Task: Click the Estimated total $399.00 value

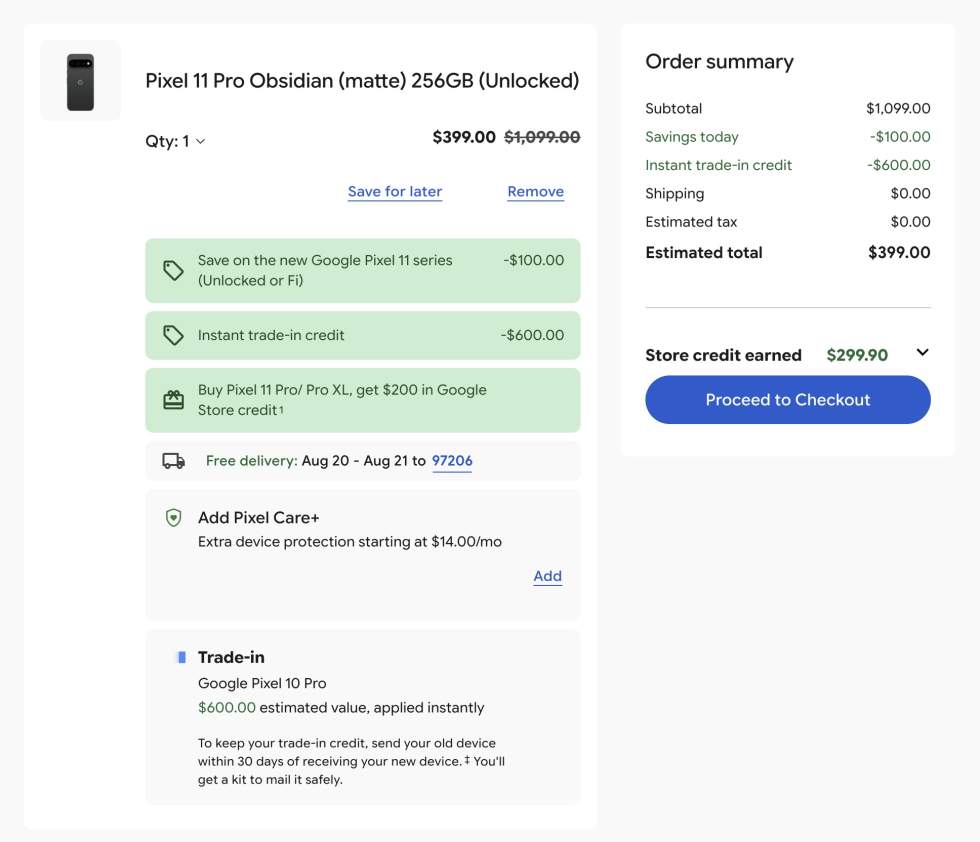Action: [899, 253]
